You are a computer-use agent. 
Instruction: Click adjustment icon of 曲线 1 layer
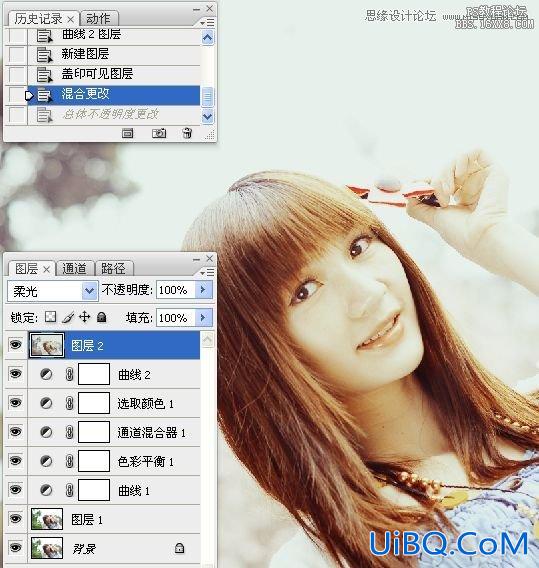click(46, 490)
